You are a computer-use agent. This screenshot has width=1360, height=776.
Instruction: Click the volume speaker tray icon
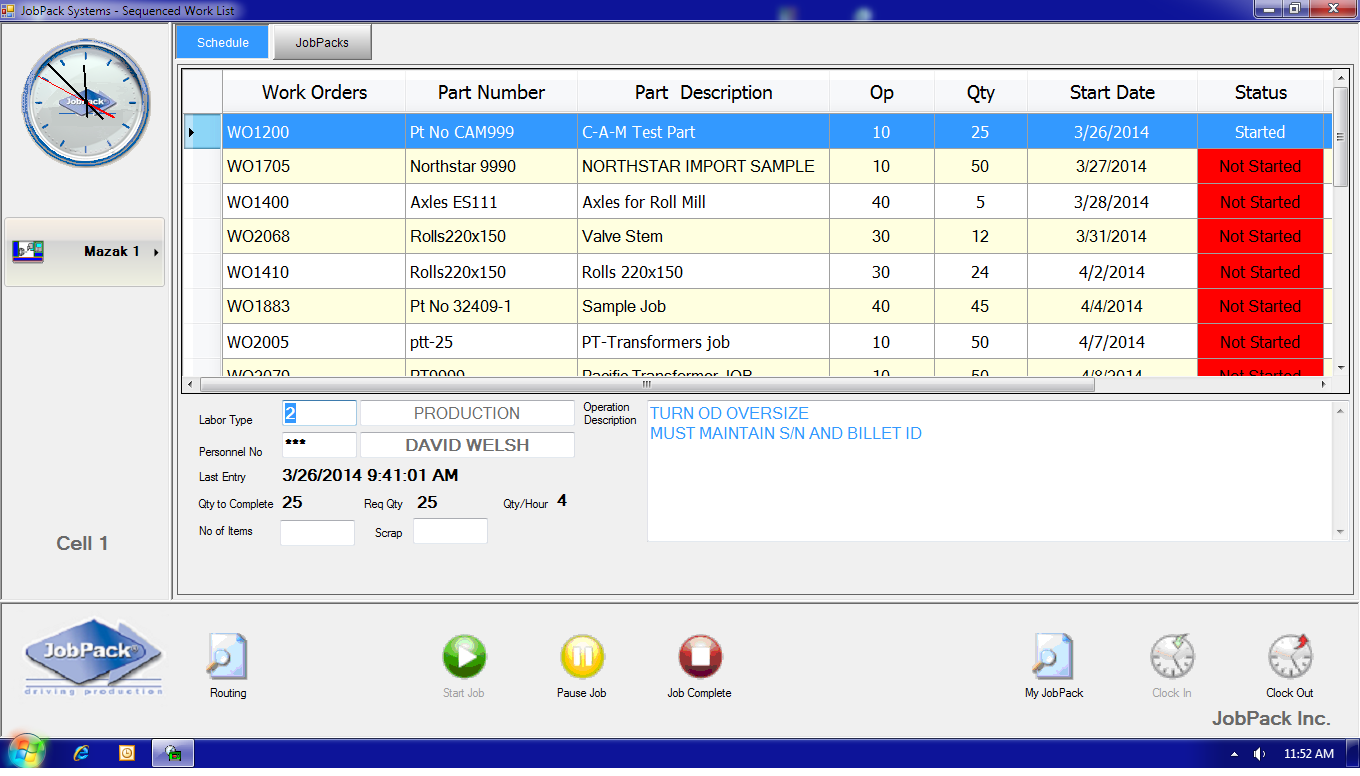click(1260, 753)
